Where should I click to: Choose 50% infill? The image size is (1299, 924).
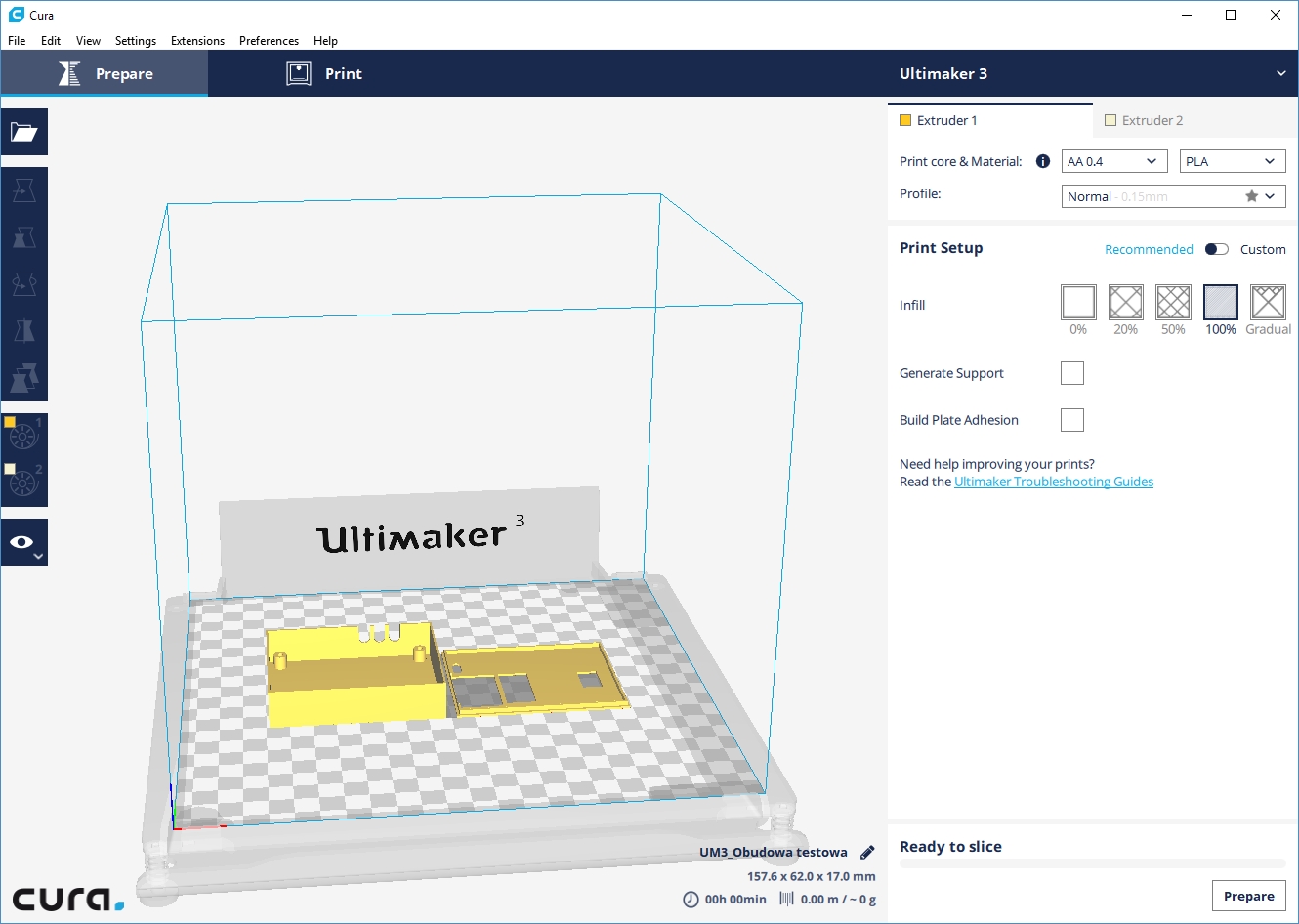(x=1173, y=303)
